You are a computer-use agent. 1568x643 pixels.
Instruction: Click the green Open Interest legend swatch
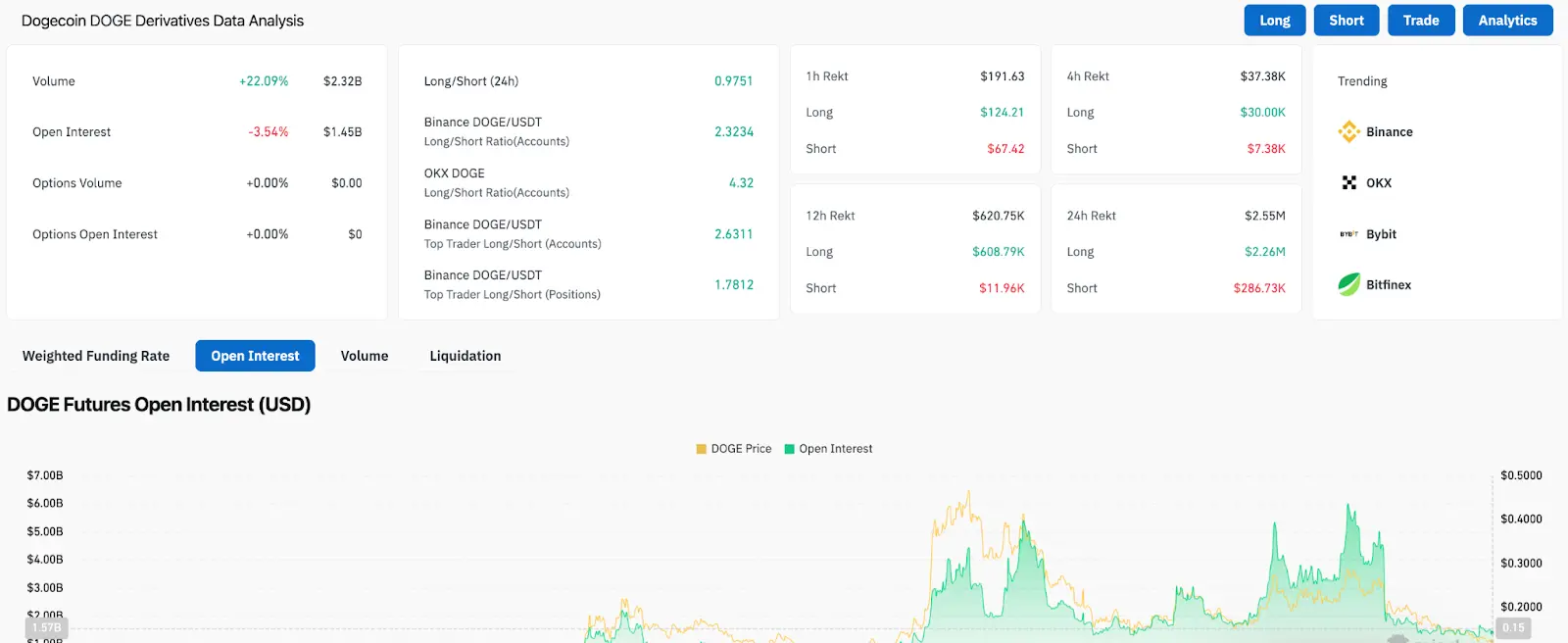click(x=790, y=449)
